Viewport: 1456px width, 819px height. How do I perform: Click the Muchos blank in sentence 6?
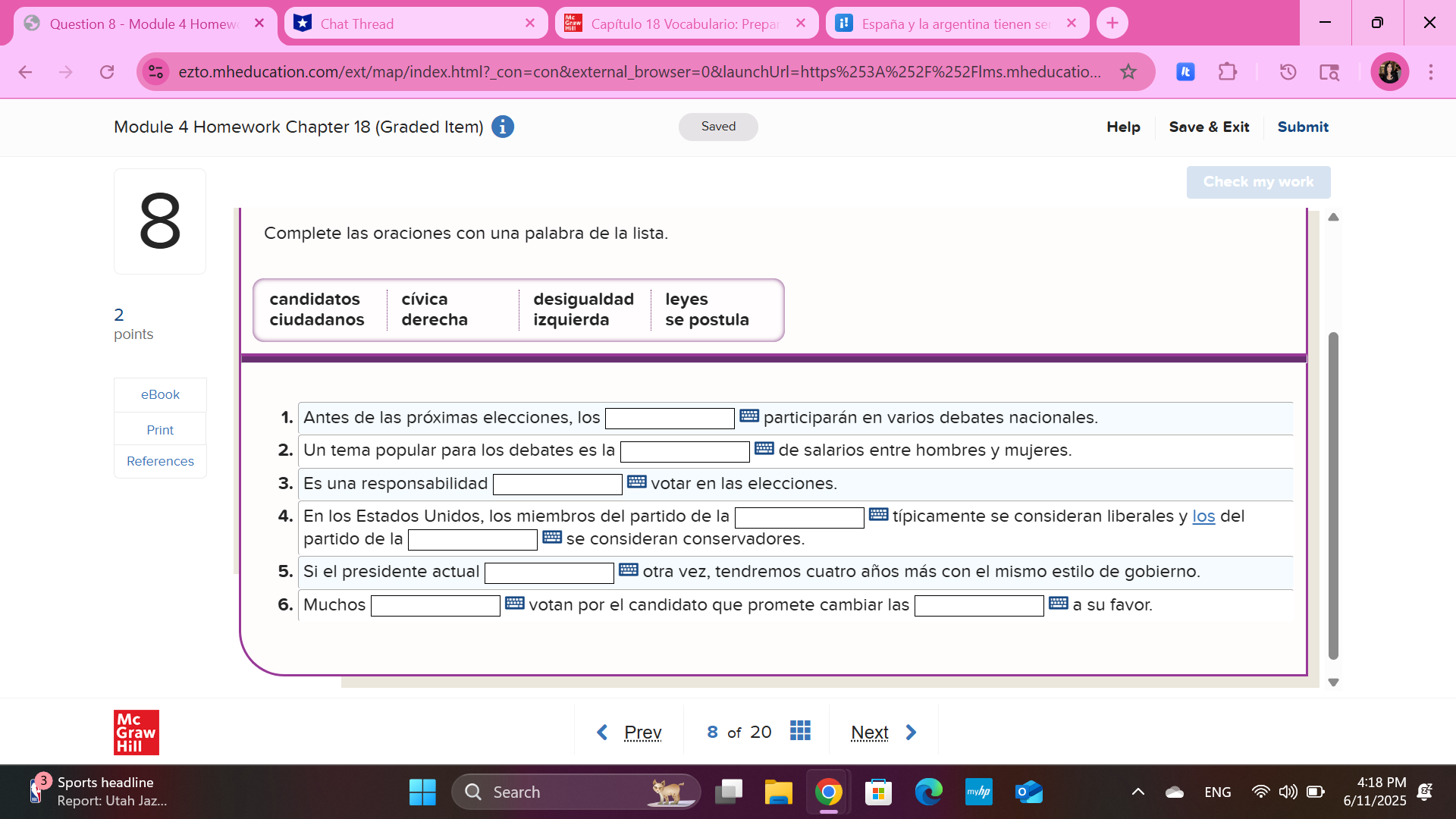435,606
